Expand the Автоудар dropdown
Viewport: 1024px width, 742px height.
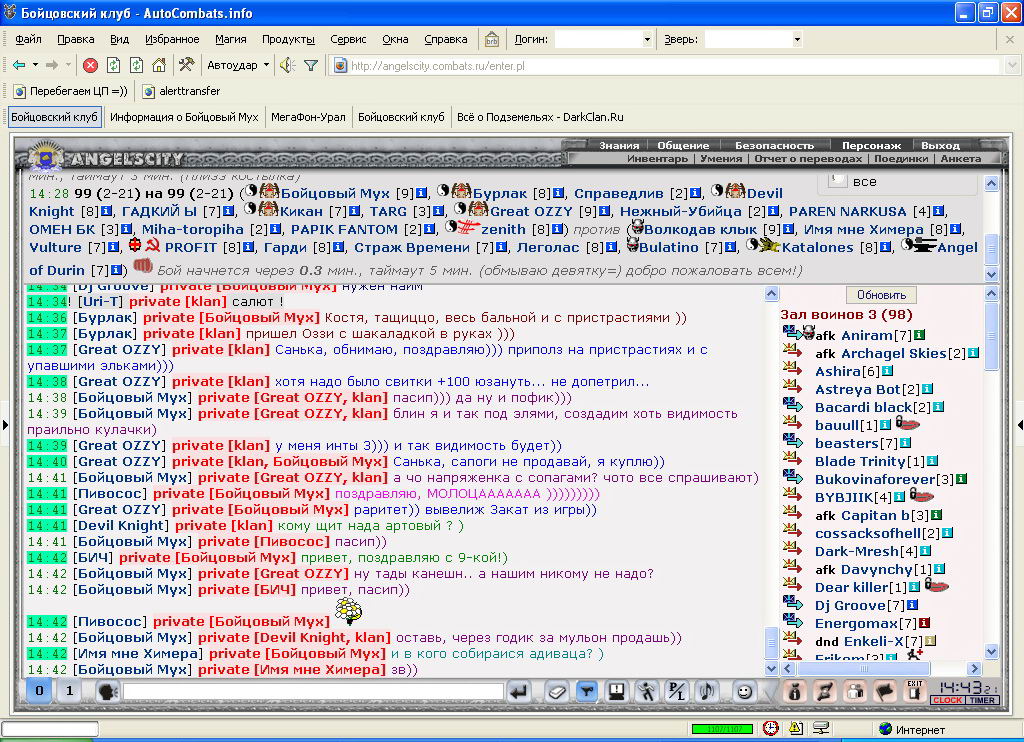pyautogui.click(x=266, y=65)
